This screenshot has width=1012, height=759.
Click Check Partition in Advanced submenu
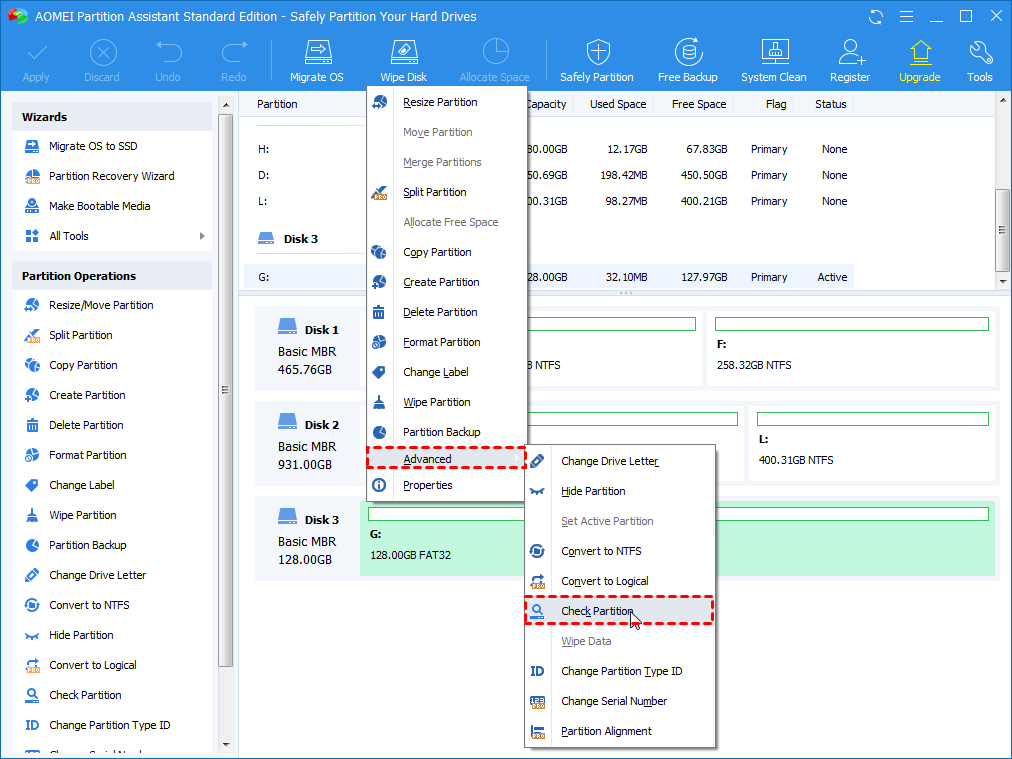point(620,611)
